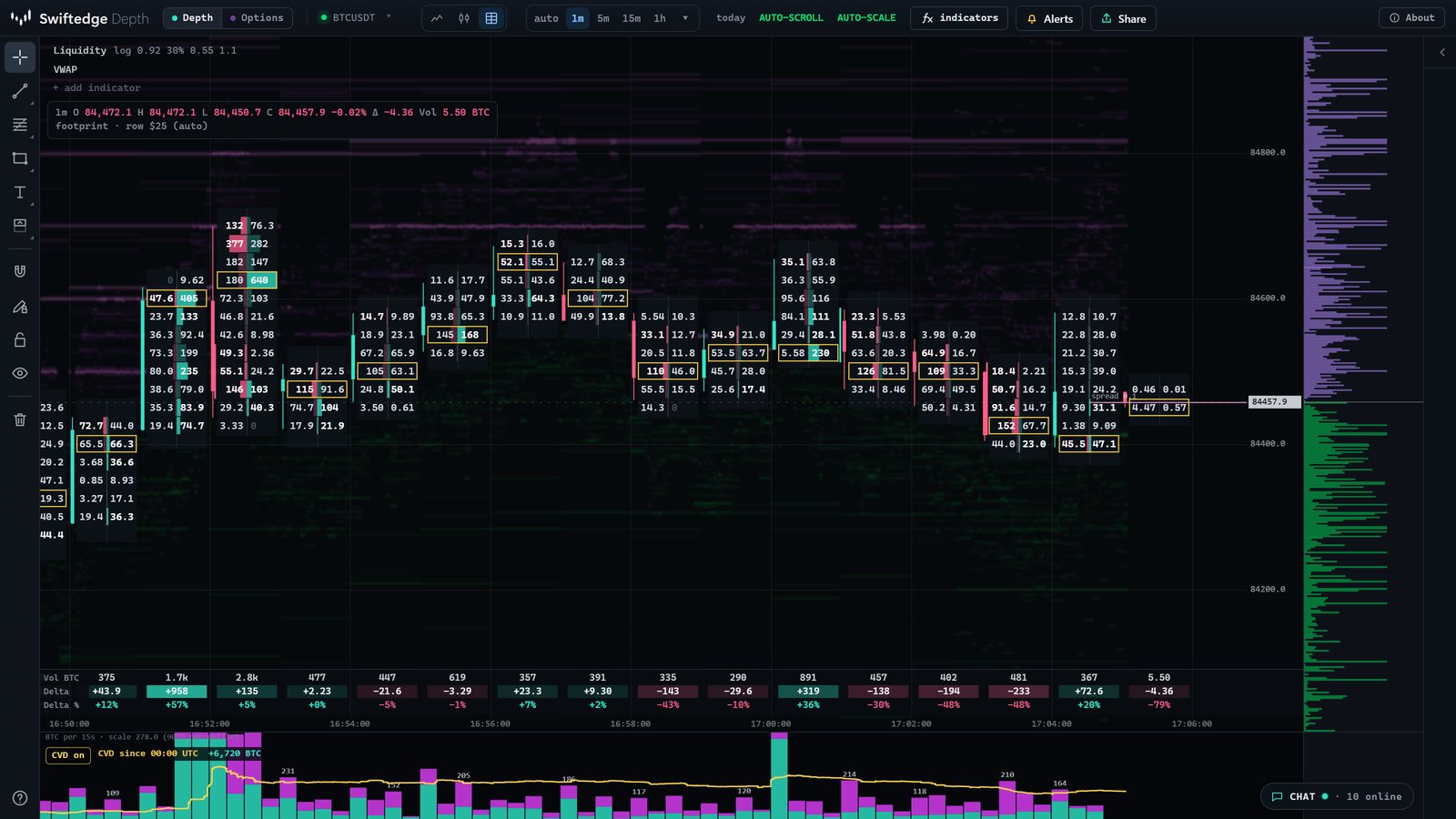Select the text annotation tool

coord(20,192)
